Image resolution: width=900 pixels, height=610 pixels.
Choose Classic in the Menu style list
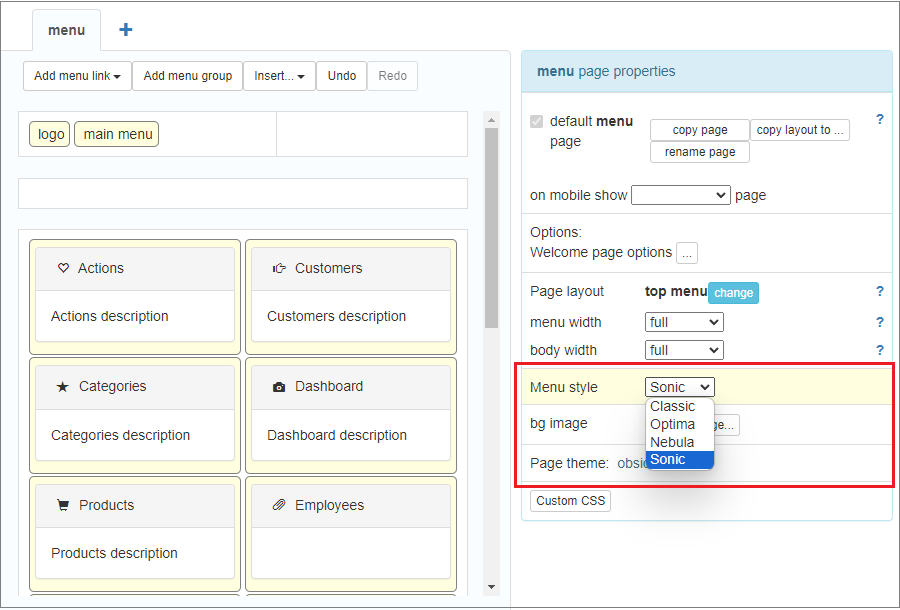tap(672, 406)
